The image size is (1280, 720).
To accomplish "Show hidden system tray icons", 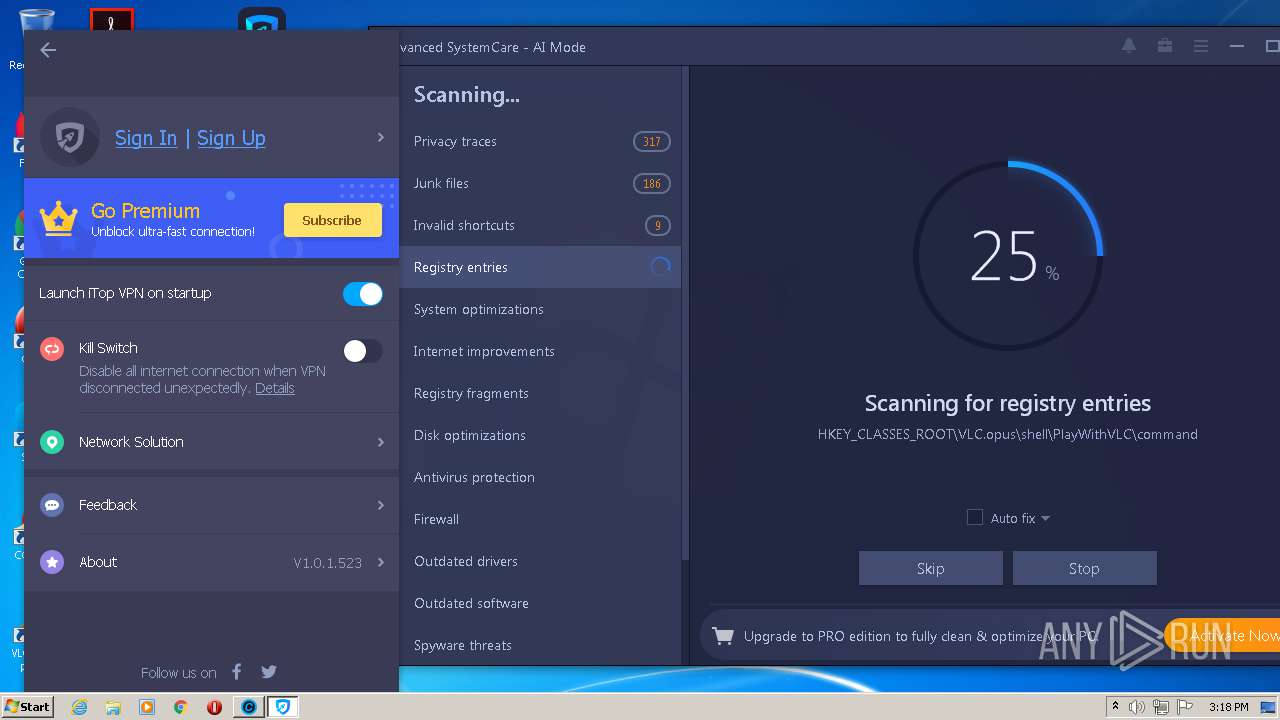I will [1114, 707].
